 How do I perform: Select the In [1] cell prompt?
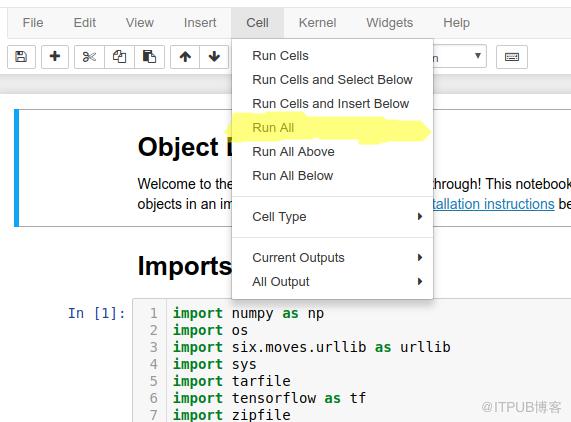tap(97, 313)
